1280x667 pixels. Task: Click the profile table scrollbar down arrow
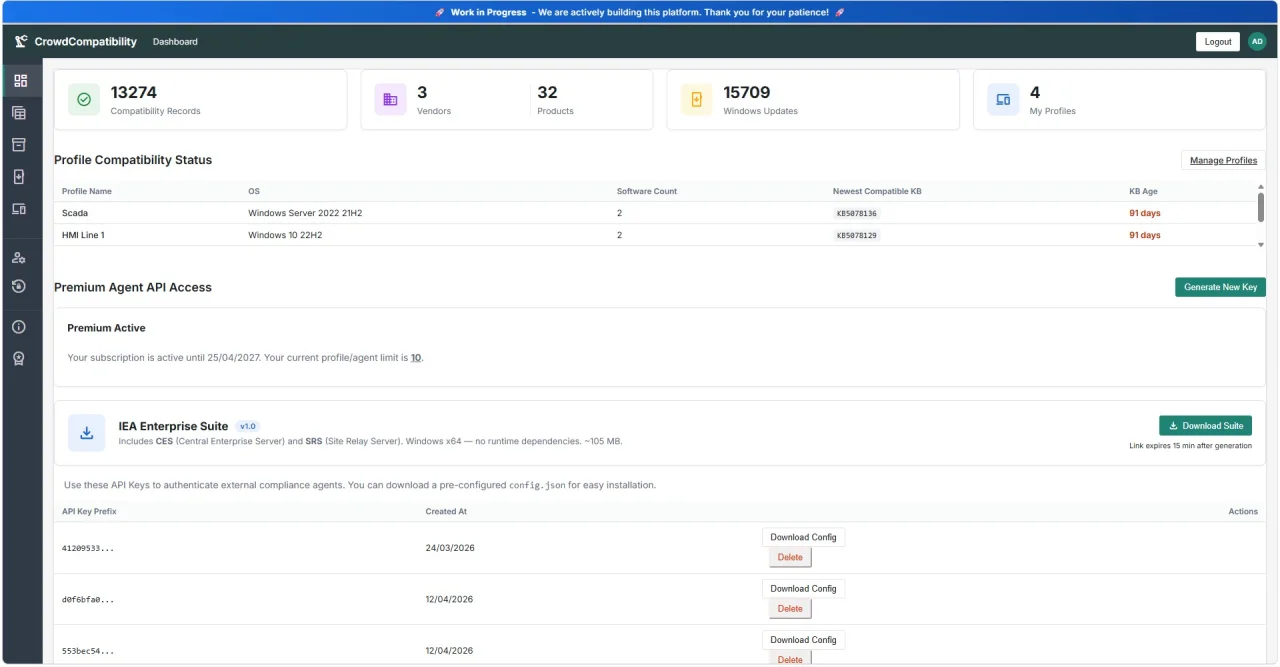coord(1260,244)
